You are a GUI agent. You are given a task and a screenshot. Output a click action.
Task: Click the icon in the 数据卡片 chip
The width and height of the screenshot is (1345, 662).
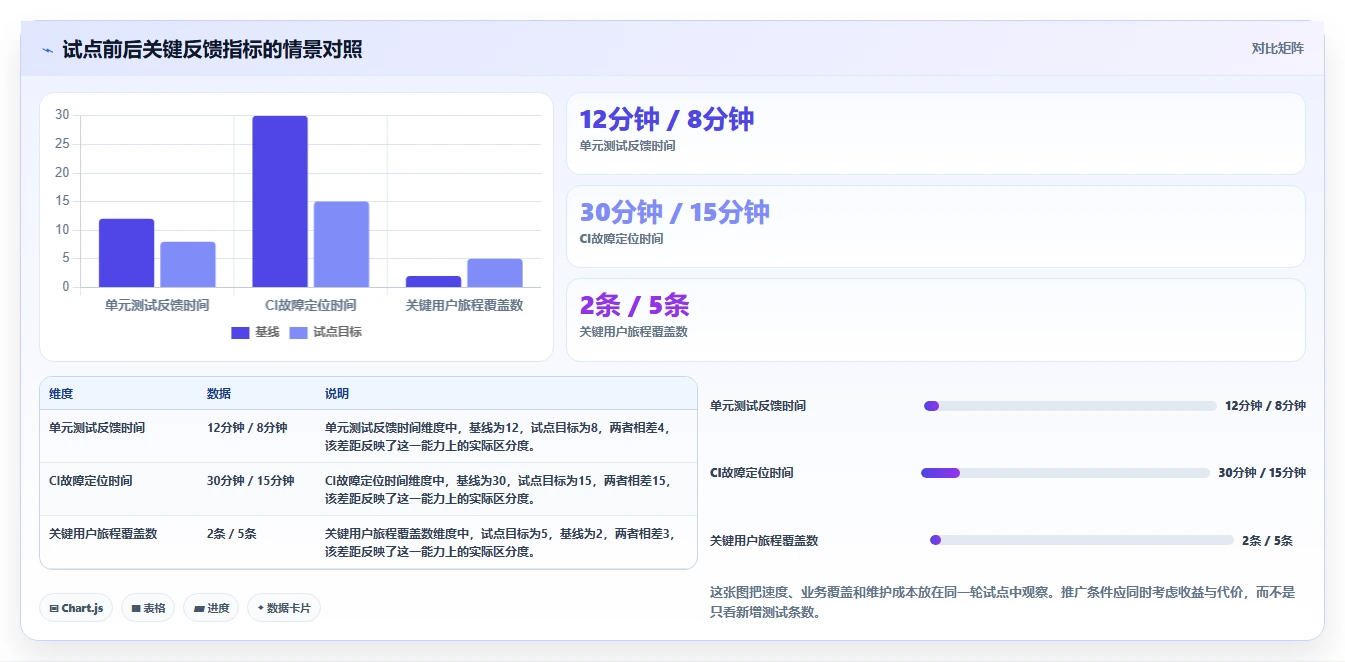pos(261,608)
